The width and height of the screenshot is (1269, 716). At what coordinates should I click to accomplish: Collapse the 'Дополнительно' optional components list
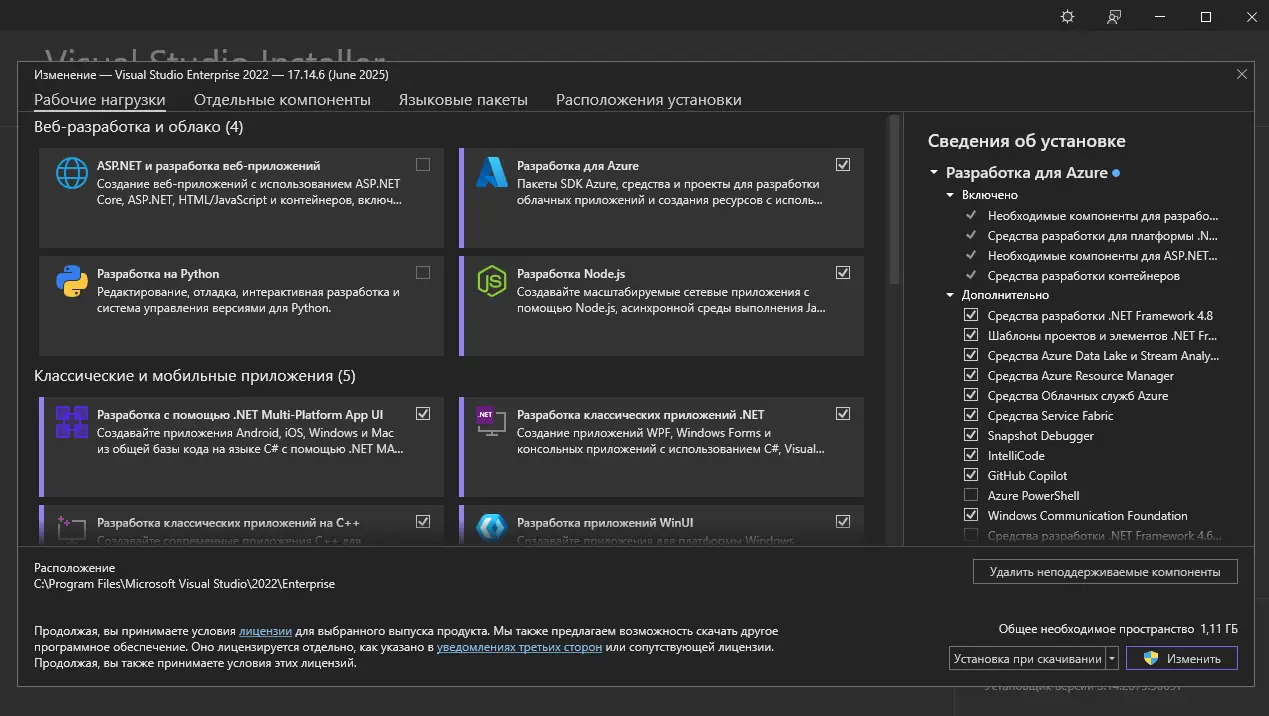tap(951, 295)
